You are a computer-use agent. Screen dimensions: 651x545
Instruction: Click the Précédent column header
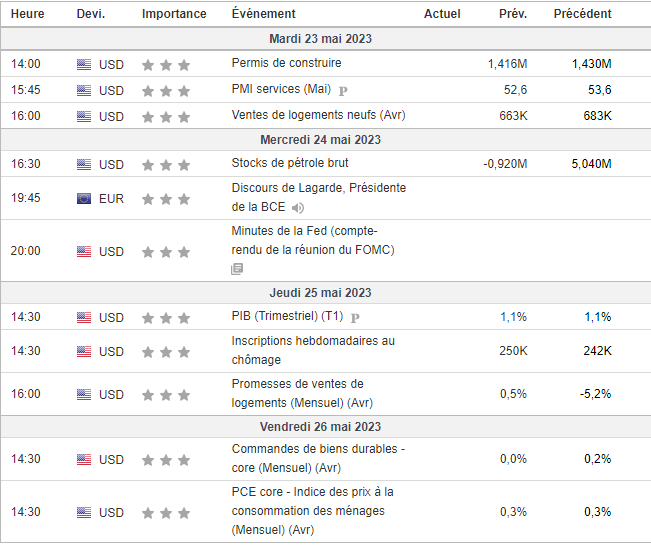point(582,14)
